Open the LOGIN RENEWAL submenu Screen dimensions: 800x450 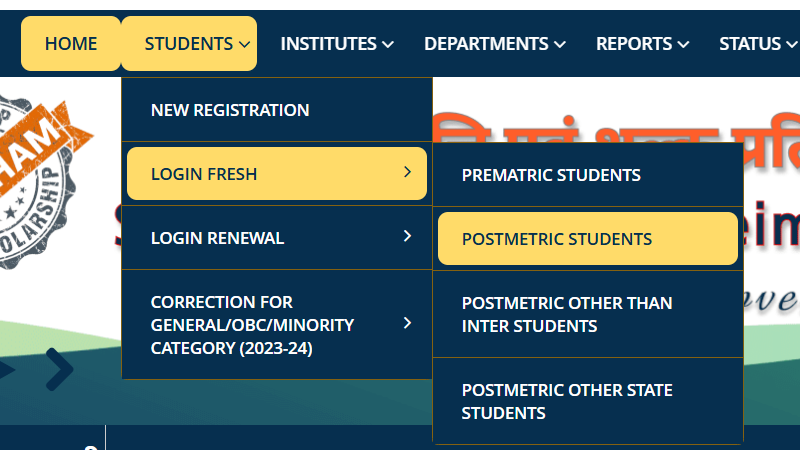217,238
